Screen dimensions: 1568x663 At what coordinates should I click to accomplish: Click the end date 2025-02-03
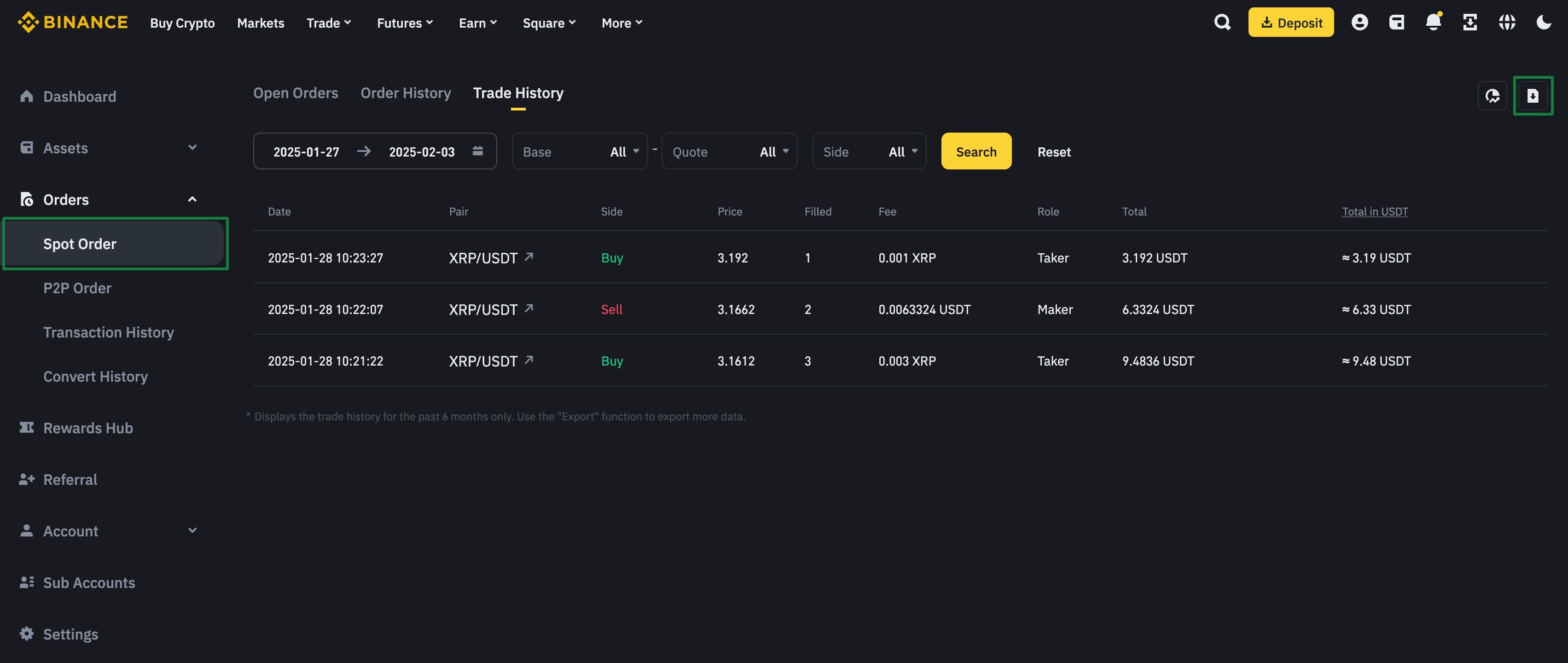click(422, 151)
